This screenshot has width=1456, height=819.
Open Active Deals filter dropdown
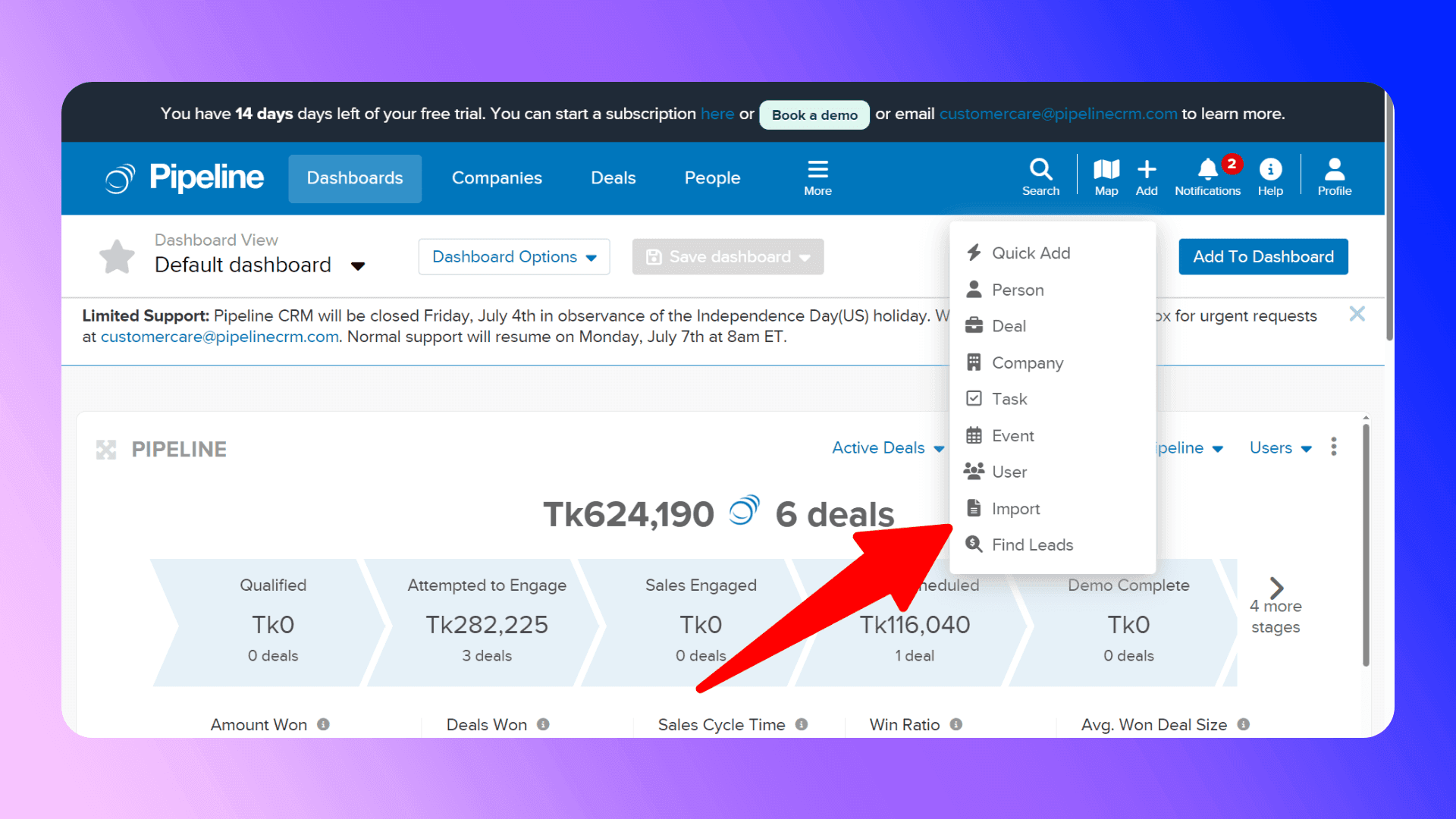(x=888, y=448)
